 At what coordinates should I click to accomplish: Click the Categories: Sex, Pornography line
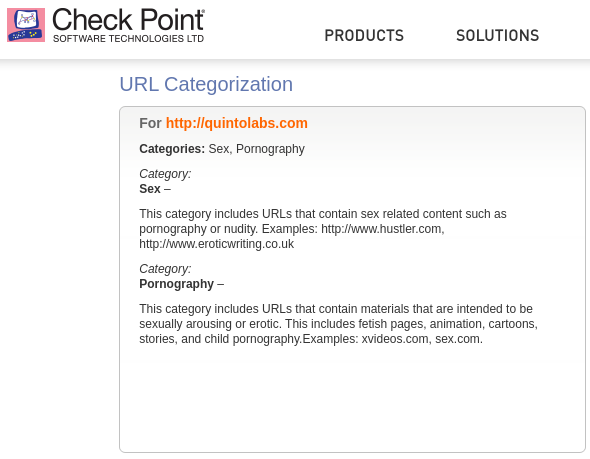222,149
